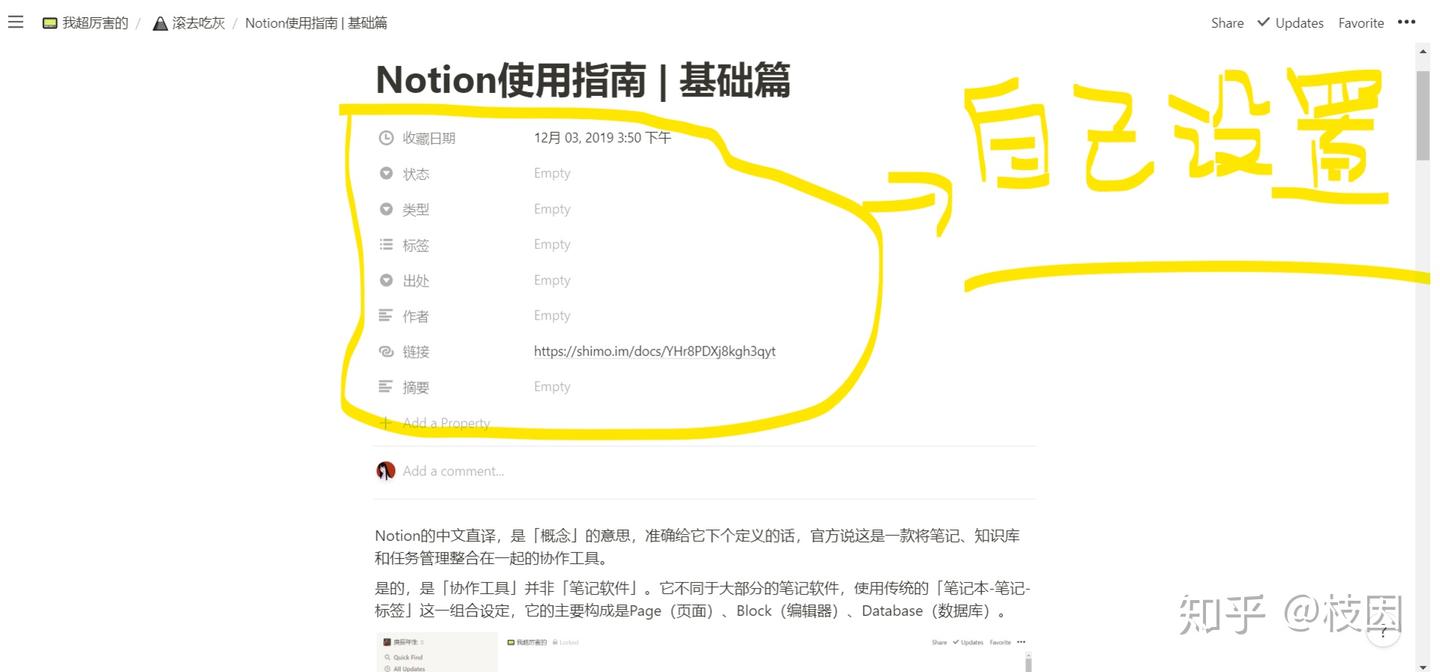Click the triangle icon beside 滚去吃灰
The image size is (1440, 672).
tap(160, 22)
